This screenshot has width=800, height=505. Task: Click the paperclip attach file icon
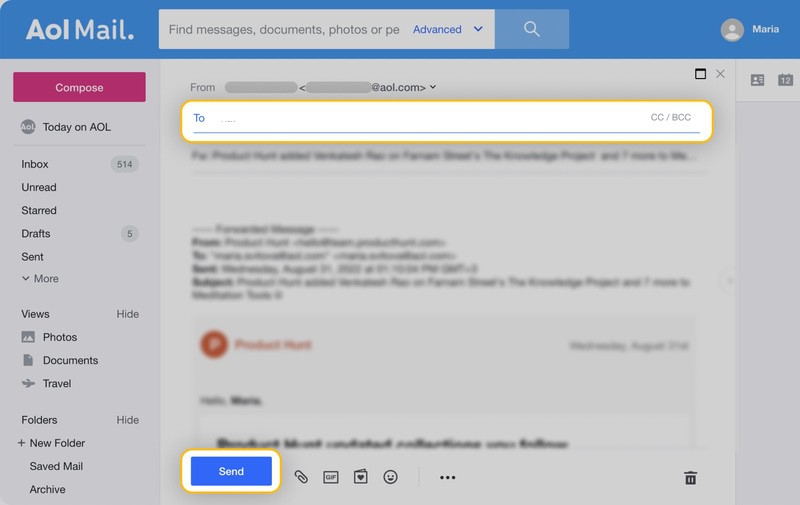[301, 477]
